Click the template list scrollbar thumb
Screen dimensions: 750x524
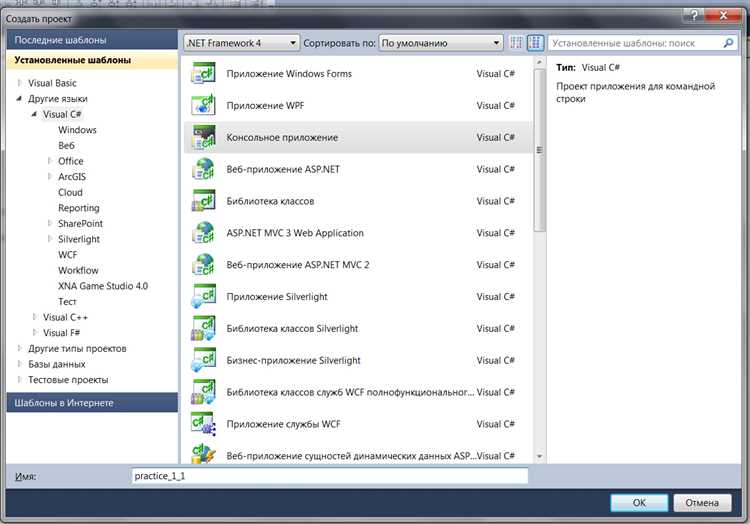click(539, 150)
